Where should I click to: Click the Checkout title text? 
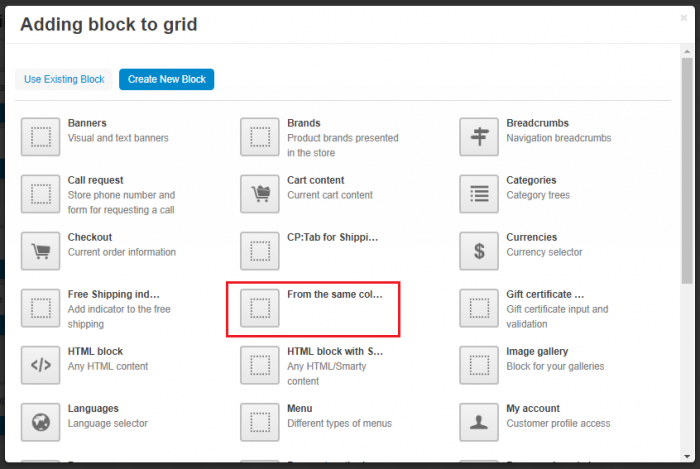coord(90,237)
